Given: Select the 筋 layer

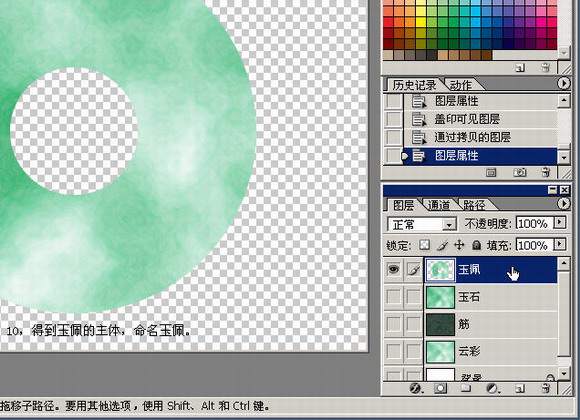Looking at the screenshot, I should 490,324.
